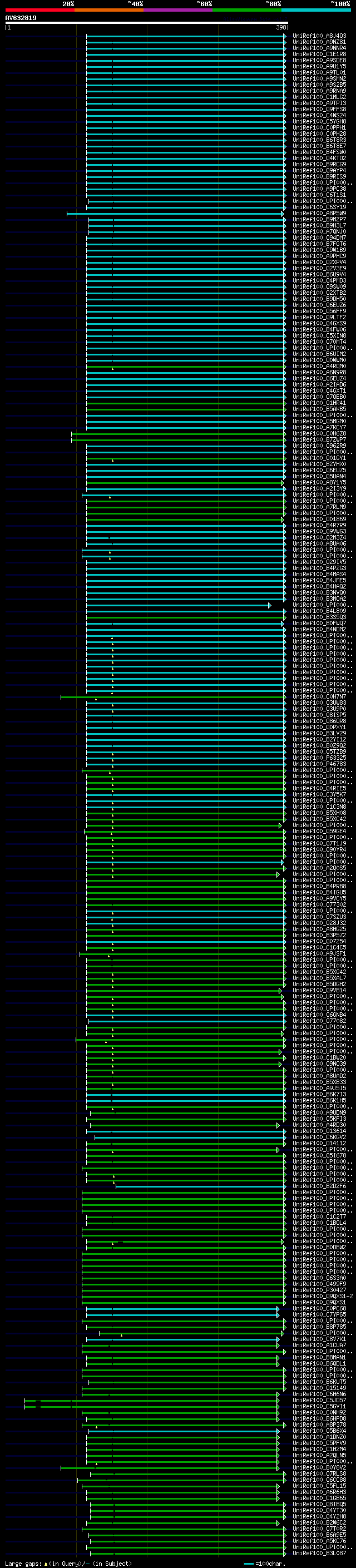The height and width of the screenshot is (1568, 356).
Task: Select hit label UniRef100_C0H6Z8
Action: pyautogui.click(x=319, y=434)
